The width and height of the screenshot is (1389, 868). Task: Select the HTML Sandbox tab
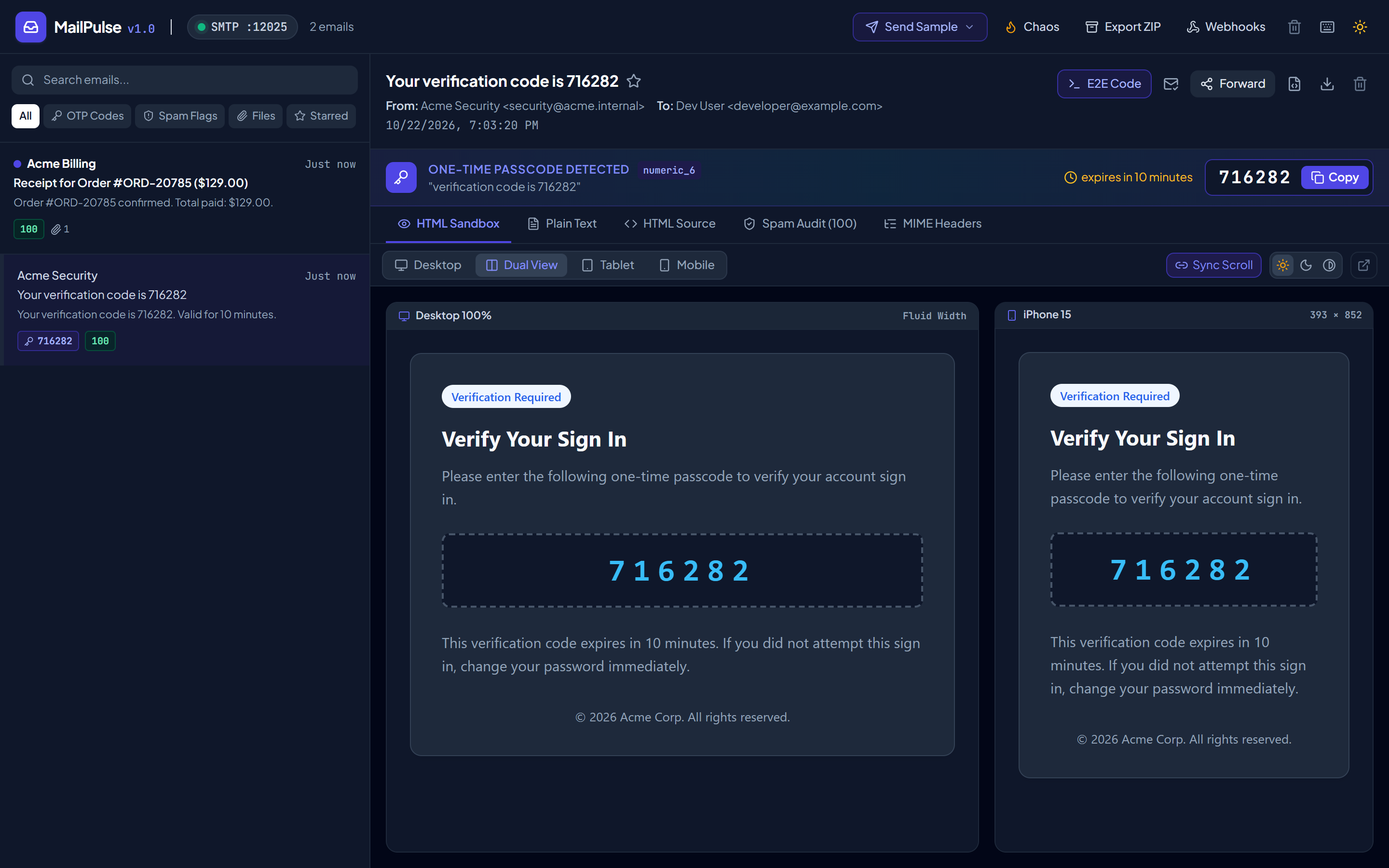click(448, 224)
